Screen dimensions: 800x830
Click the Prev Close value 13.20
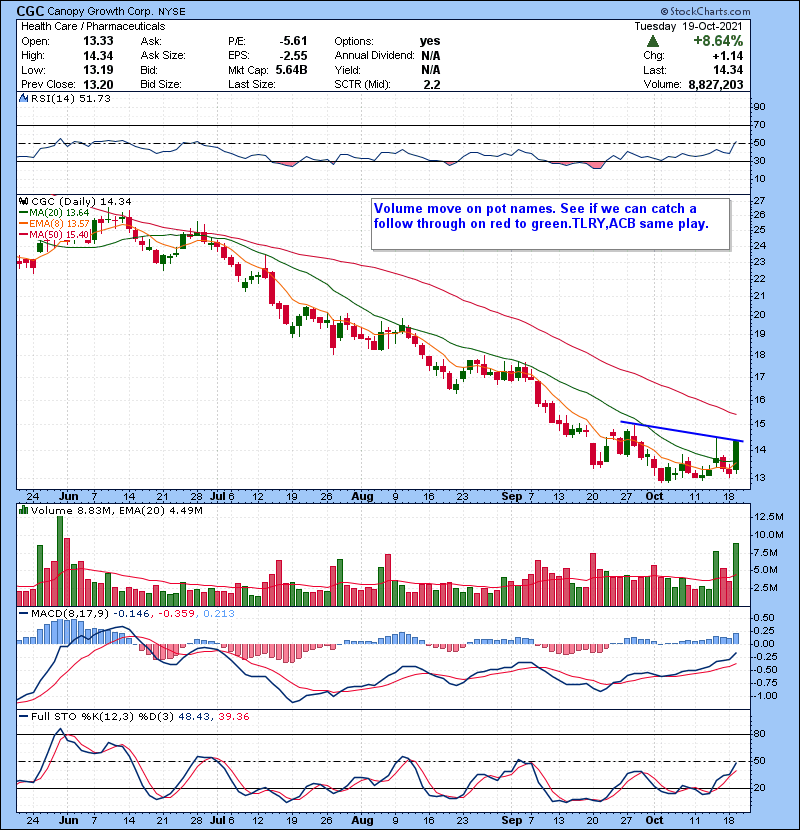[x=98, y=84]
